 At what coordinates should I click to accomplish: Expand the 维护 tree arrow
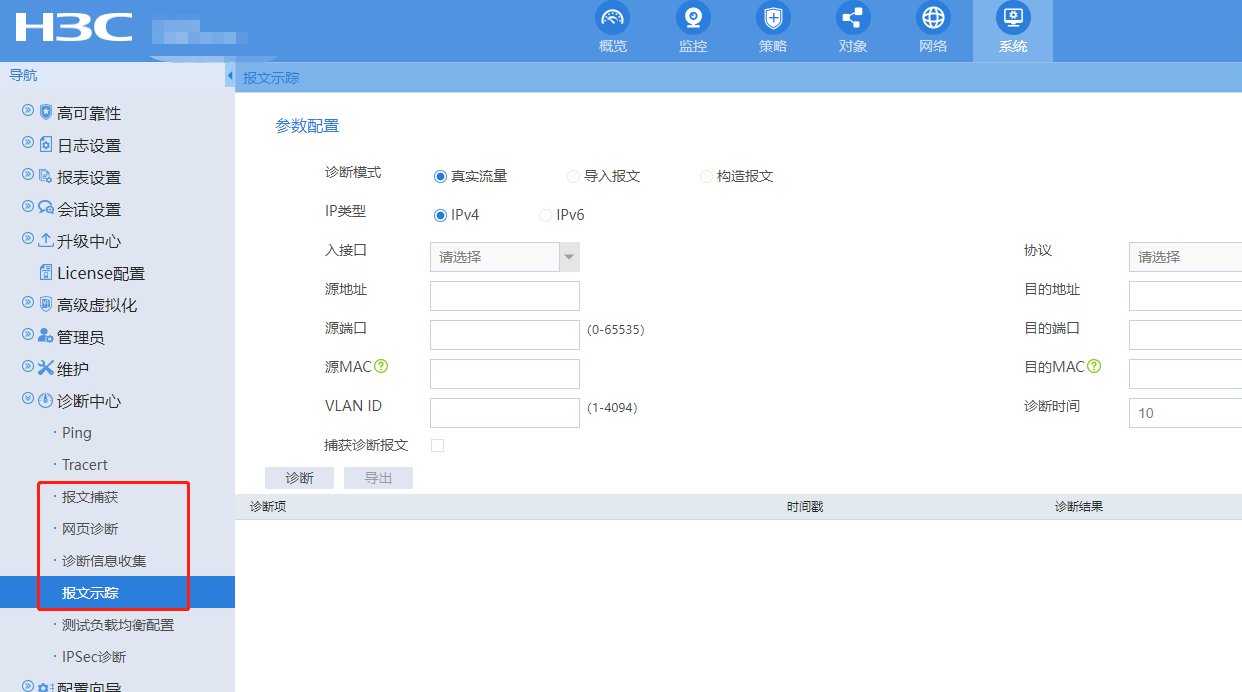pos(28,367)
